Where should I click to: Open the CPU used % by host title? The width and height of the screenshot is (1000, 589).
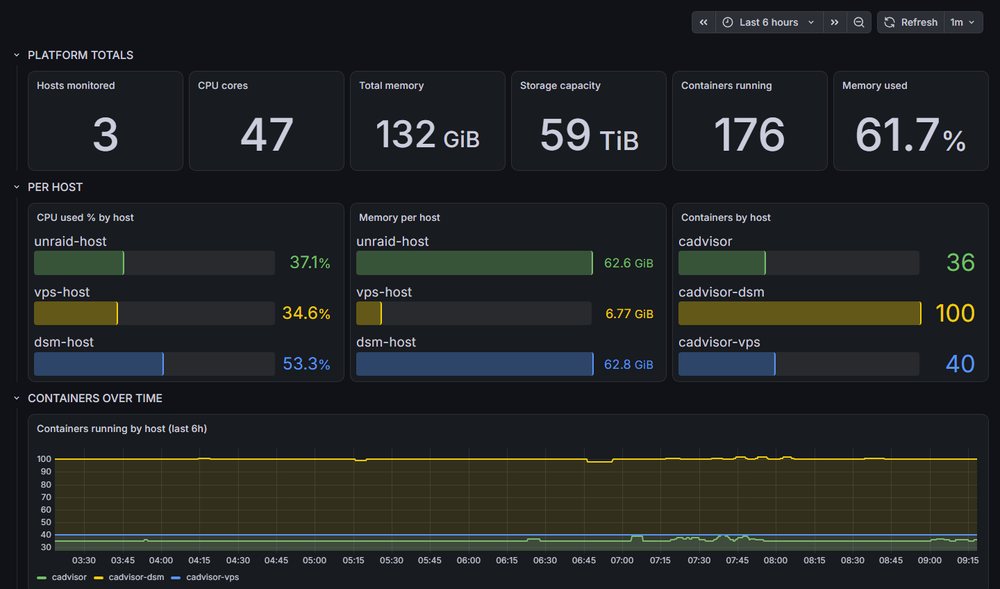coord(85,217)
